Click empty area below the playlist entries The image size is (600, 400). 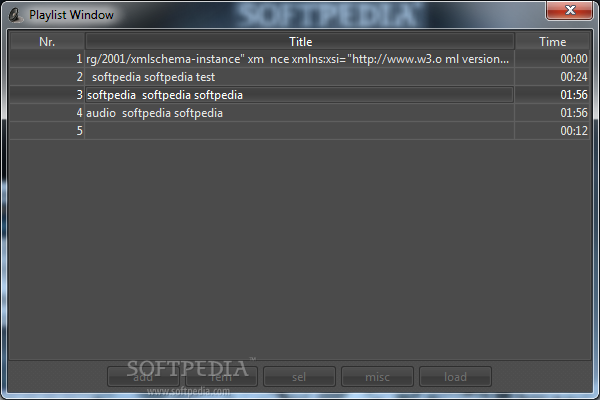pos(300,249)
